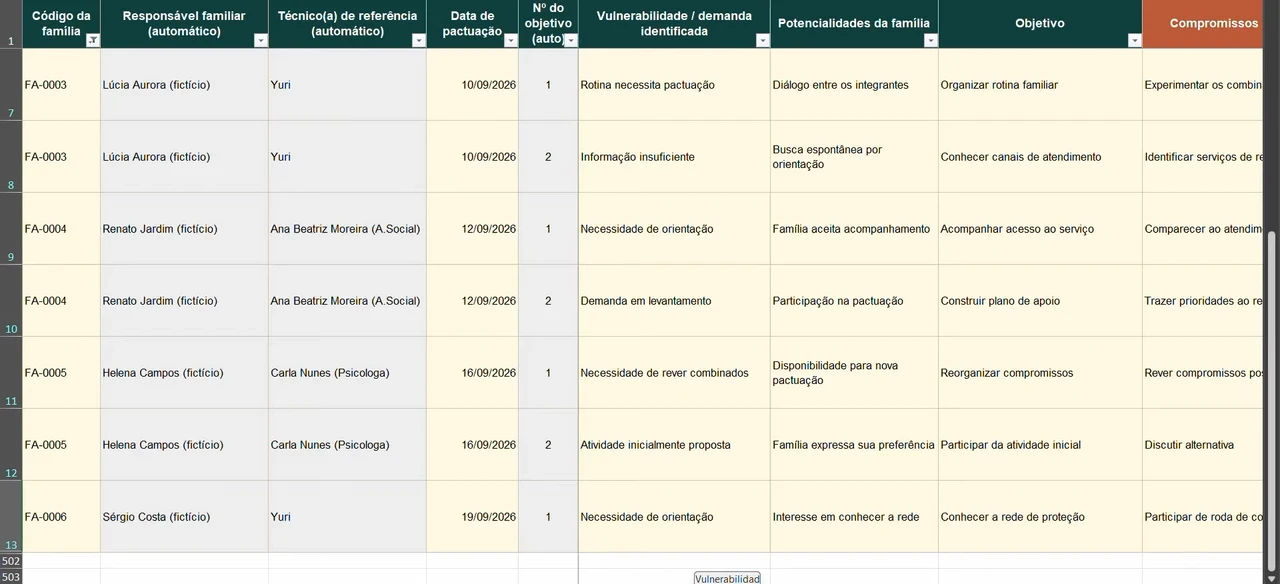The width and height of the screenshot is (1280, 584).
Task: Select the cell 'Sérgio Costa (fictício)'
Action: coord(184,517)
